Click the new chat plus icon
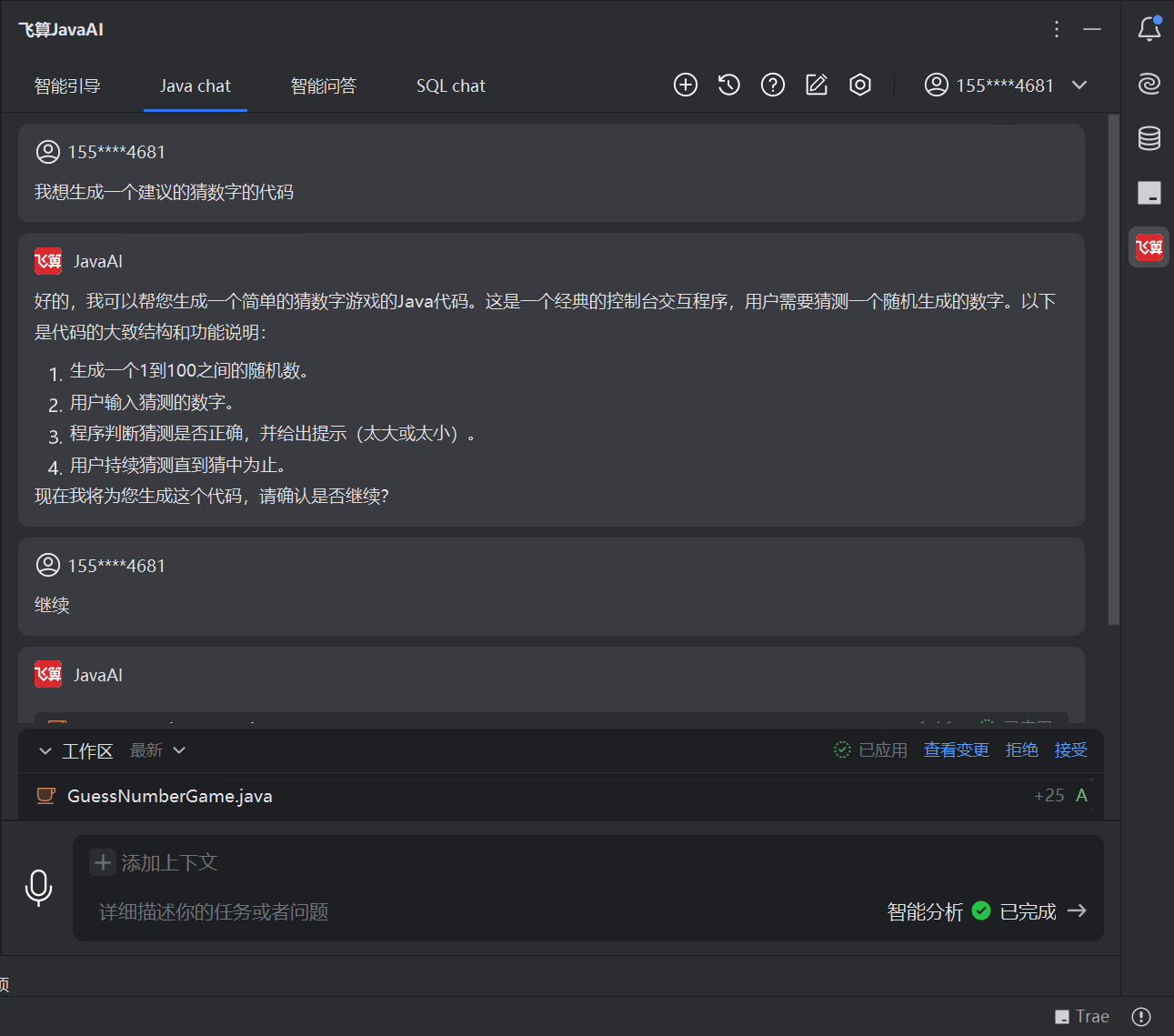1174x1036 pixels. (x=685, y=85)
